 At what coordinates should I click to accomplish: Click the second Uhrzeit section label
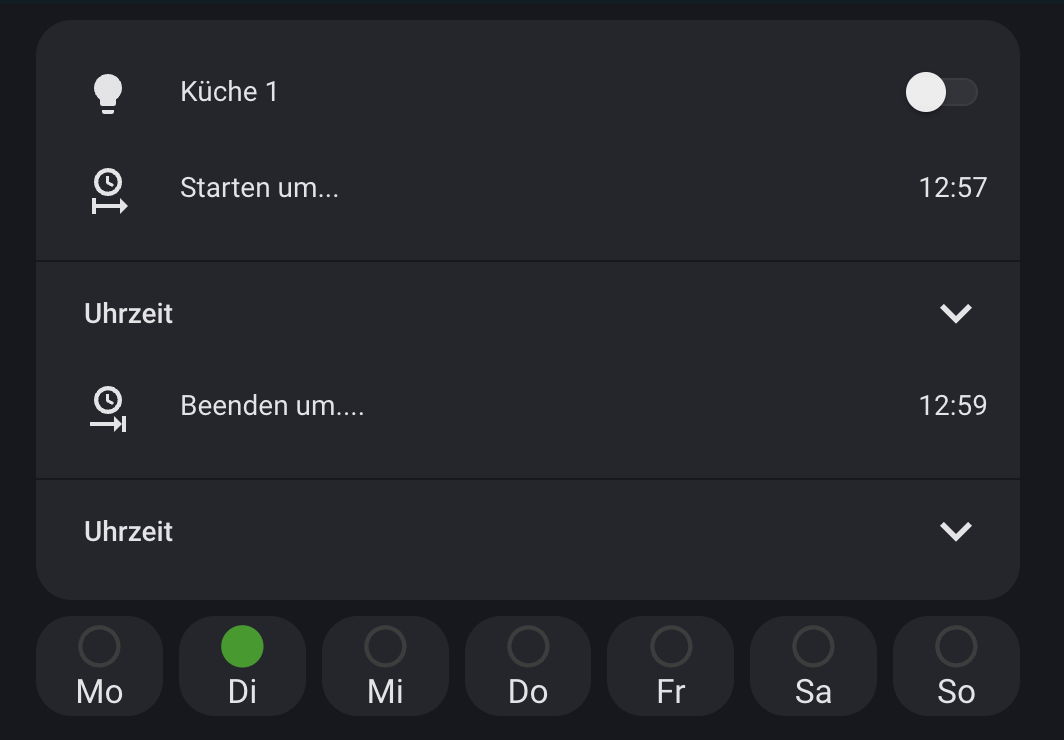click(129, 532)
